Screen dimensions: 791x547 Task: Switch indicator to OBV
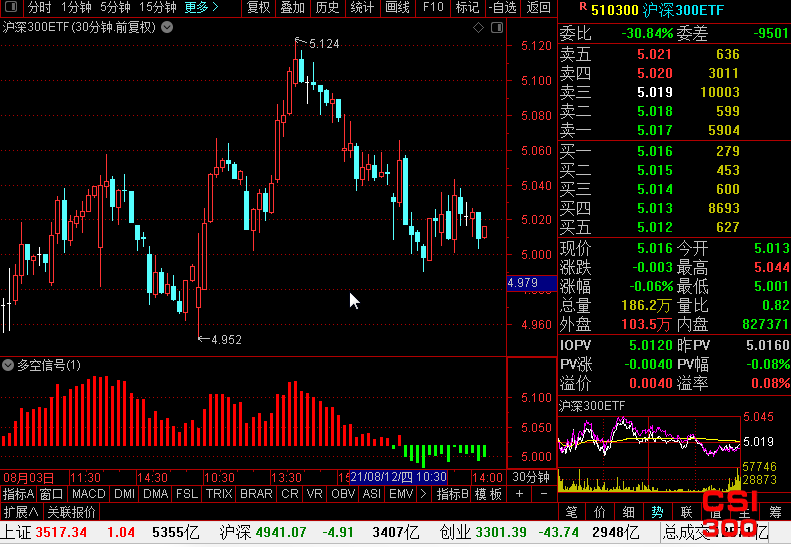[343, 494]
